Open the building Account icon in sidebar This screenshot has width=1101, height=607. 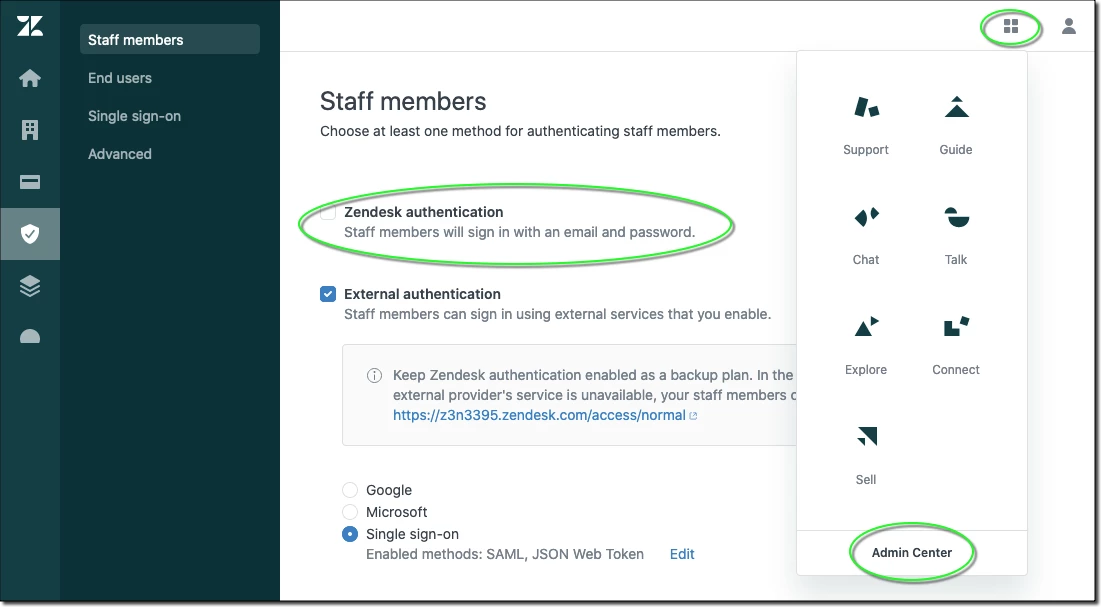[29, 130]
